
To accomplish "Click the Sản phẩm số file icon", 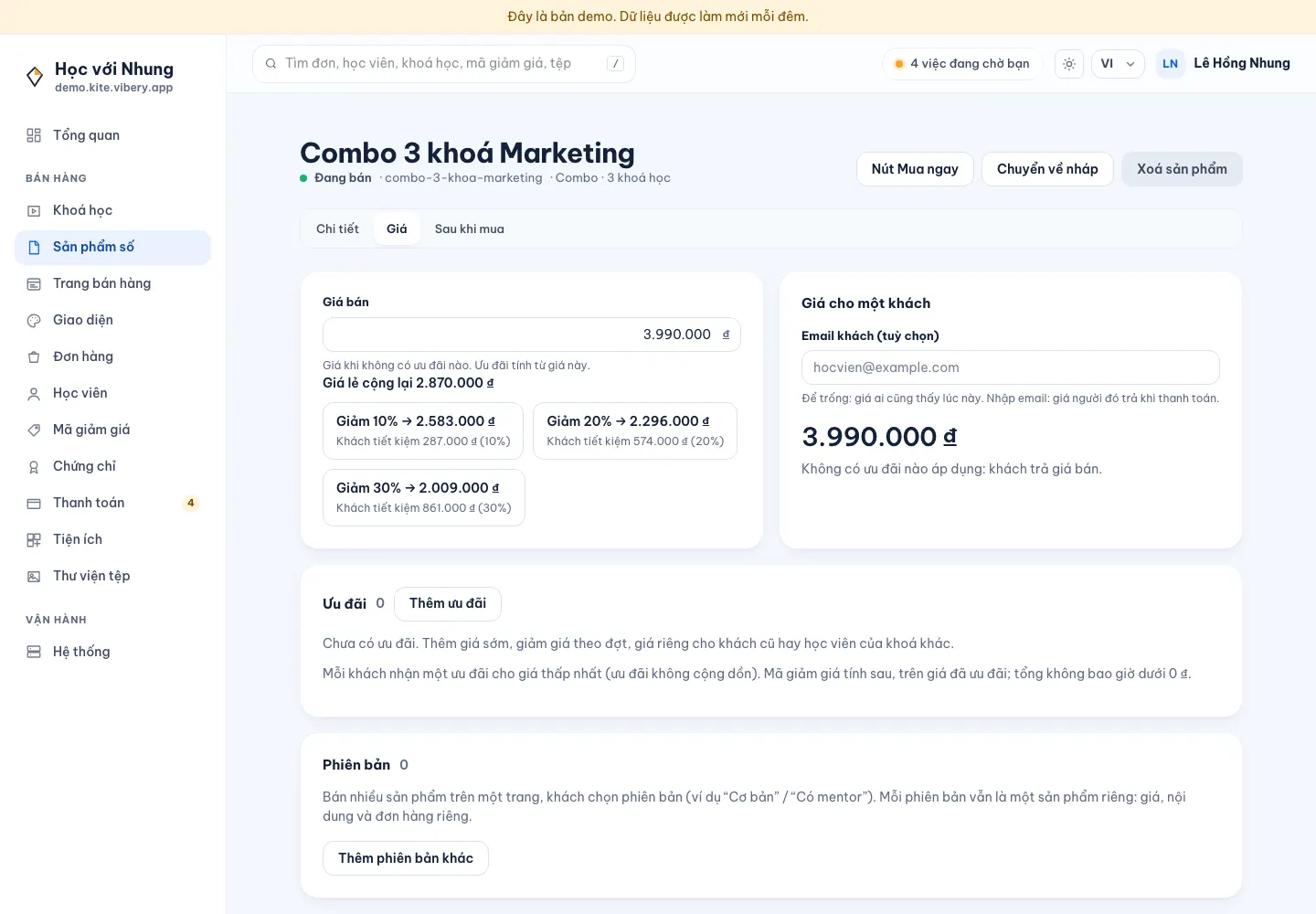I will [34, 247].
